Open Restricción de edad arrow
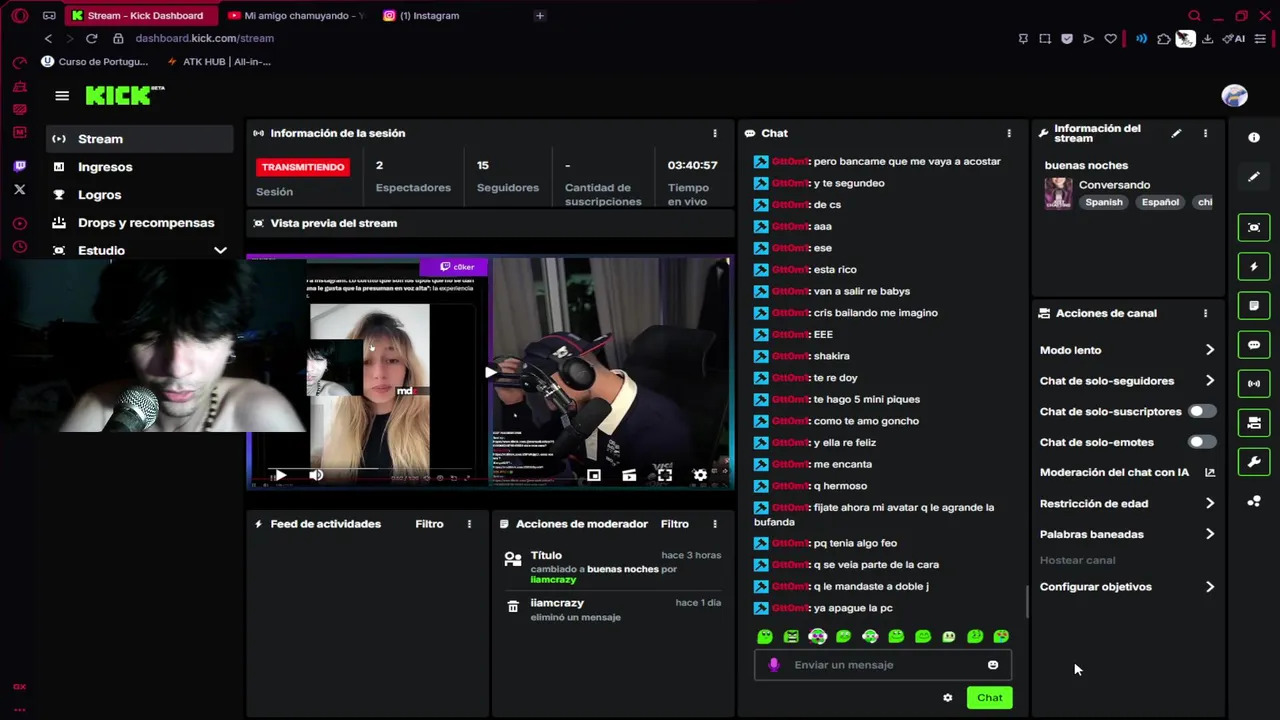1280x720 pixels. coord(1210,503)
